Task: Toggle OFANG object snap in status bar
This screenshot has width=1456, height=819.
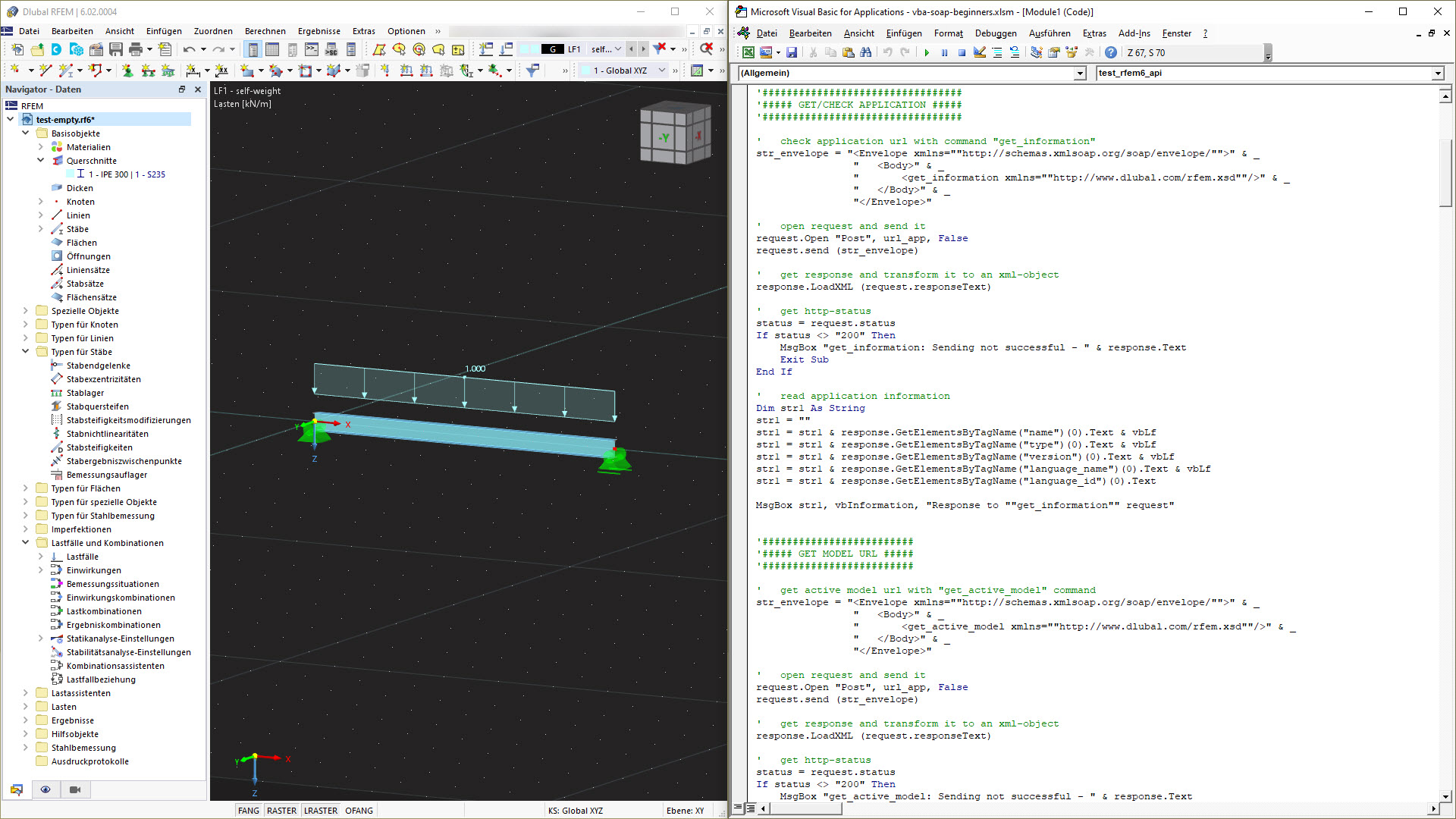Action: pos(359,811)
